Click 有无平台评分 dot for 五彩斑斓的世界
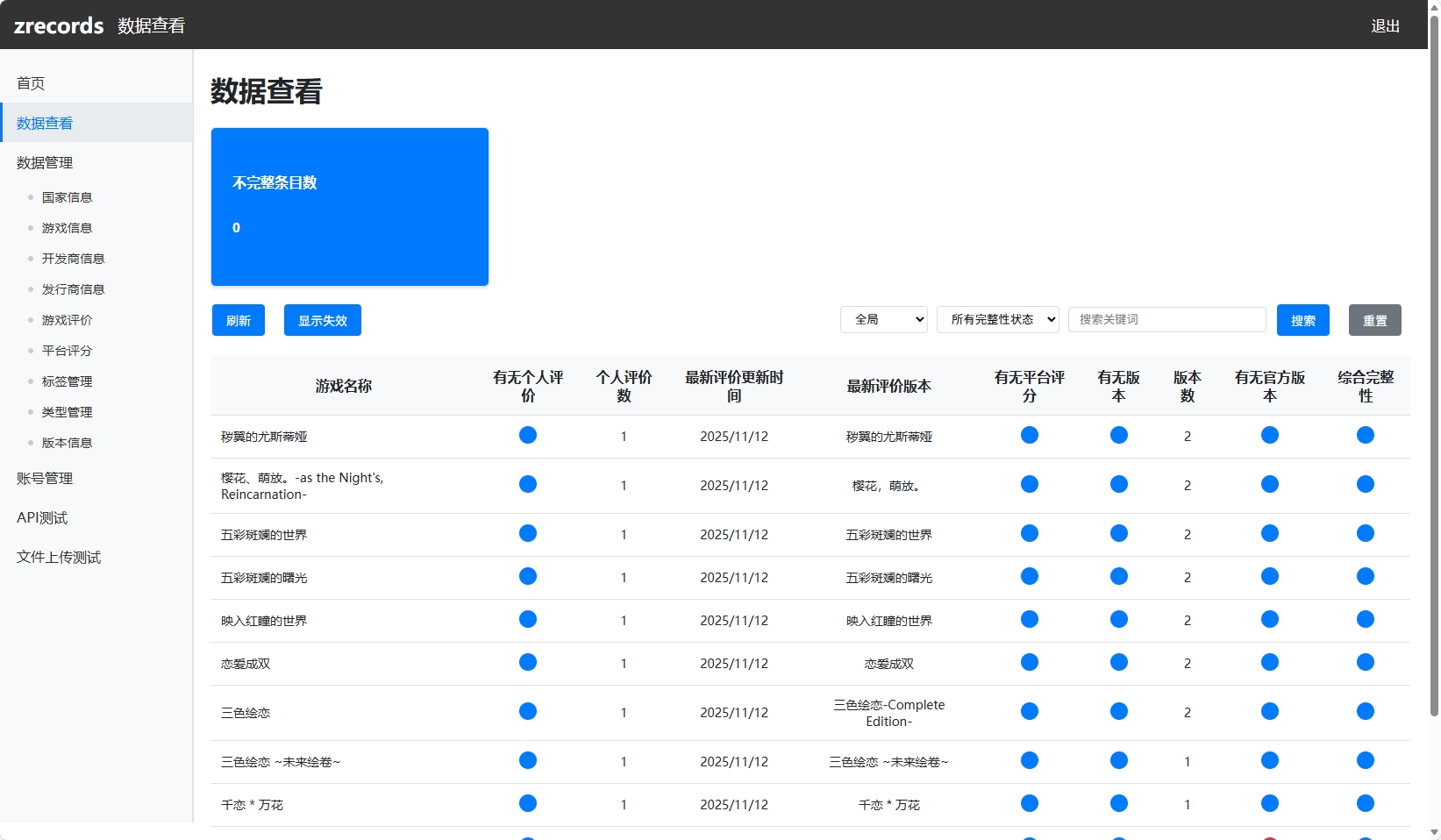The width and height of the screenshot is (1441, 840). 1029,533
